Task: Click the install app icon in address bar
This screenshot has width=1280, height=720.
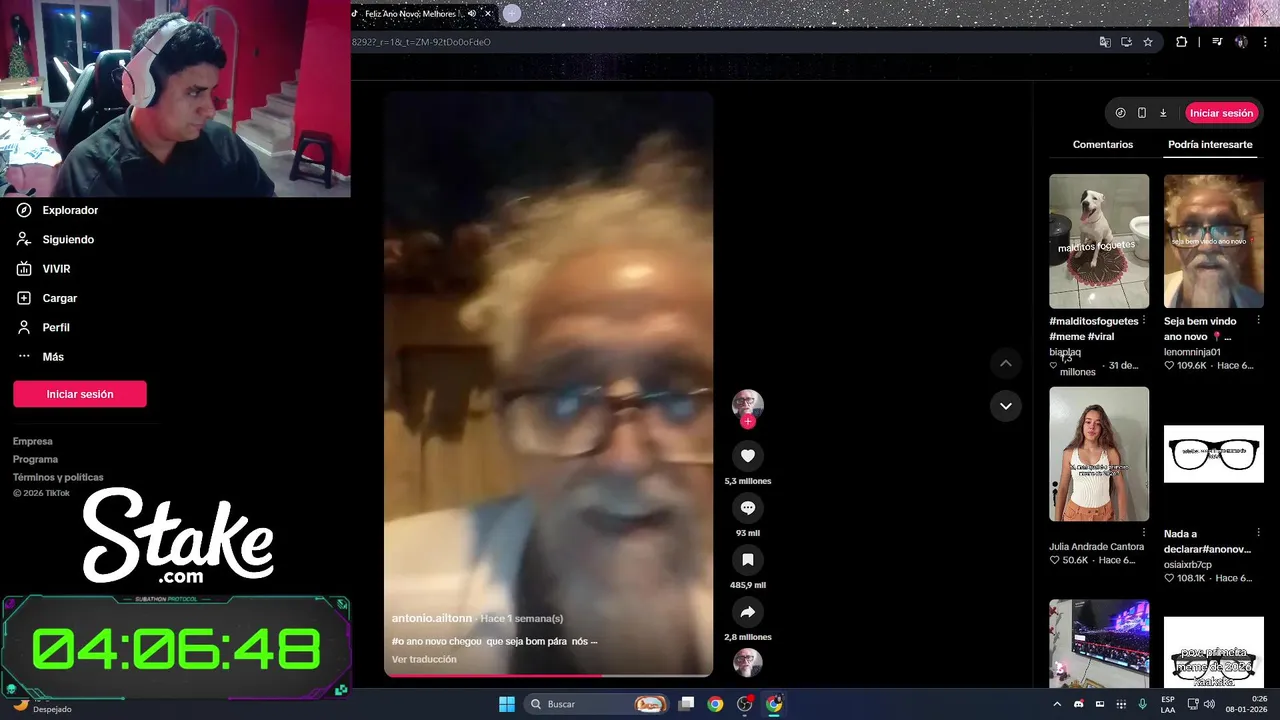Action: click(1126, 42)
